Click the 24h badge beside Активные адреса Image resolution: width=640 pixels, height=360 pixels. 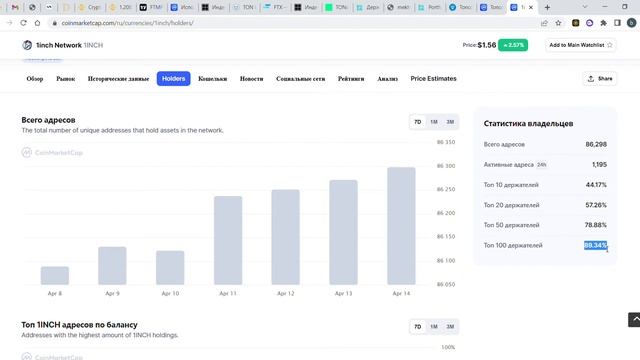click(x=541, y=165)
